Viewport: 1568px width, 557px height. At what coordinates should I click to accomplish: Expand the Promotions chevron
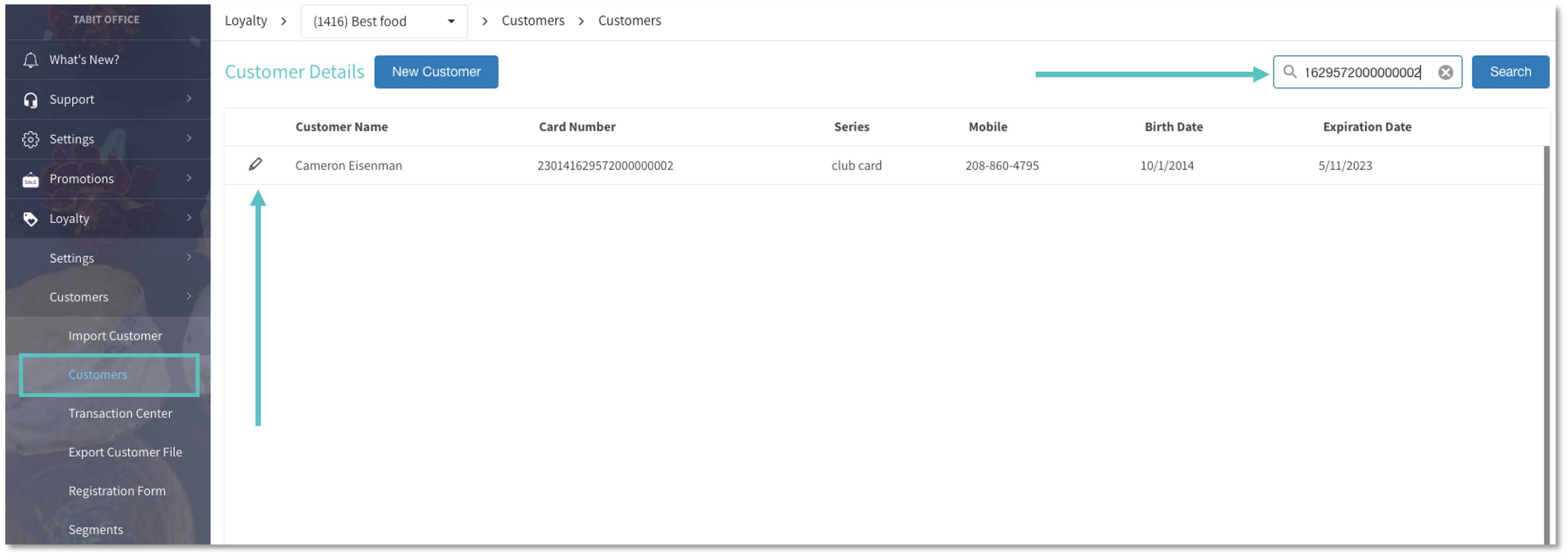pos(189,178)
